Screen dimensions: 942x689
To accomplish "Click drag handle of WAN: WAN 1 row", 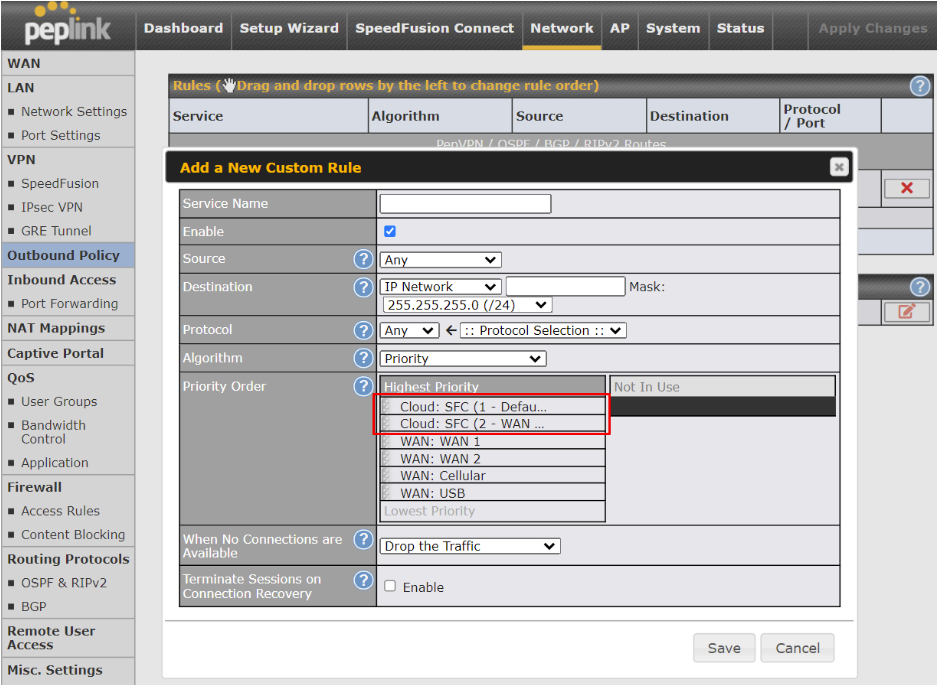I will coord(388,443).
